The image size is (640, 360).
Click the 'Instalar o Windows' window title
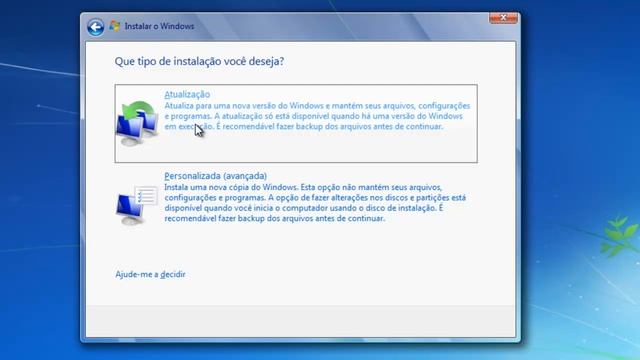point(159,26)
